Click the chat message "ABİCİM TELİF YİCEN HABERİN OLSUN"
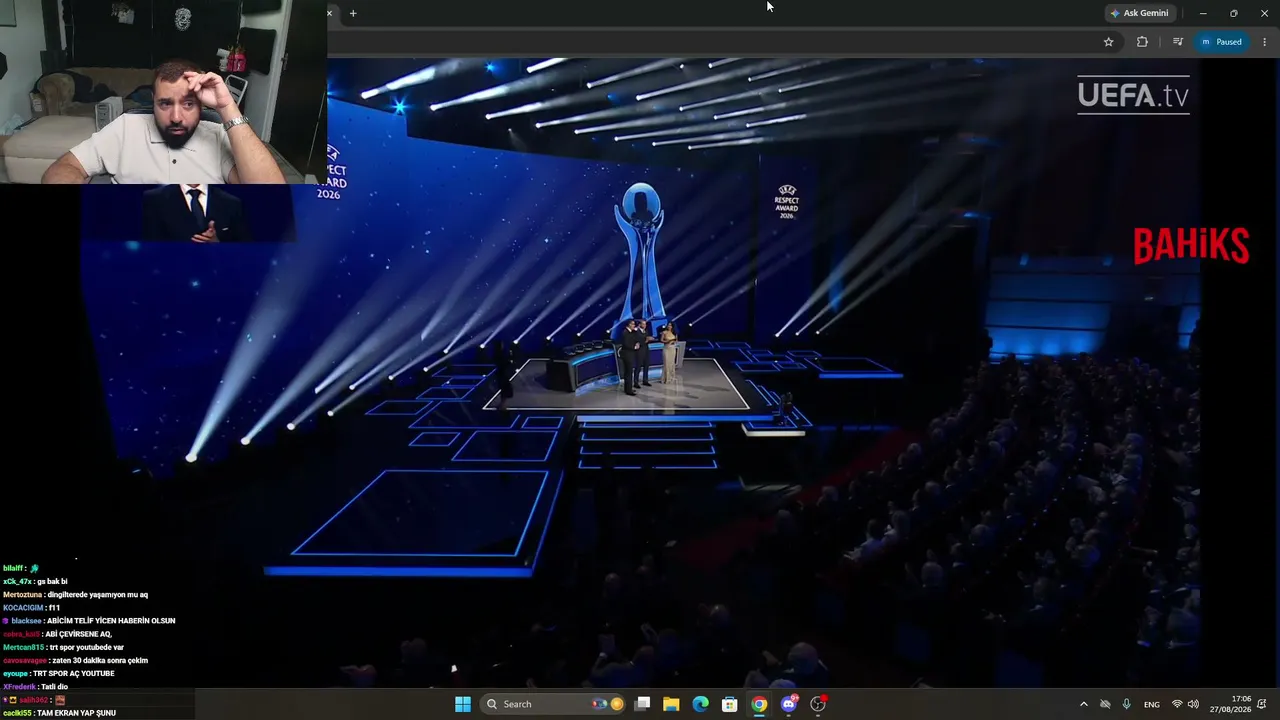1280x720 pixels. pyautogui.click(x=111, y=621)
